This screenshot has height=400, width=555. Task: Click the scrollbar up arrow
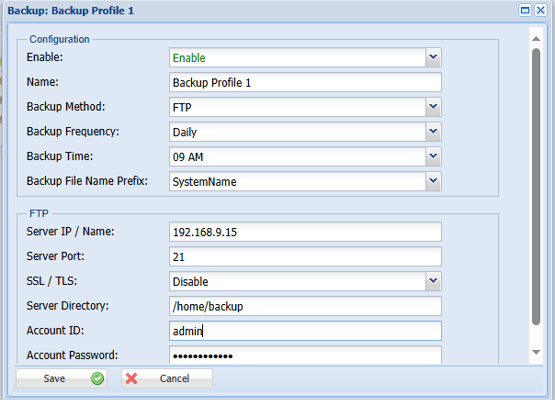tap(536, 39)
